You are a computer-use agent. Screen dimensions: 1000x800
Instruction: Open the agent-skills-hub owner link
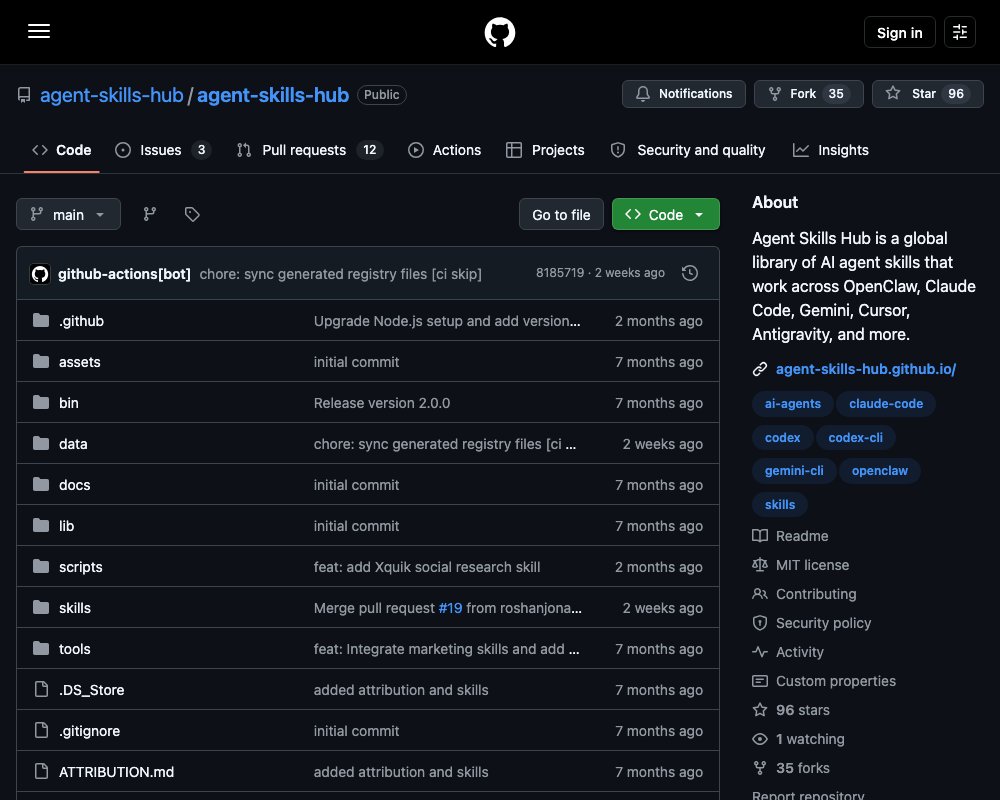pos(112,94)
